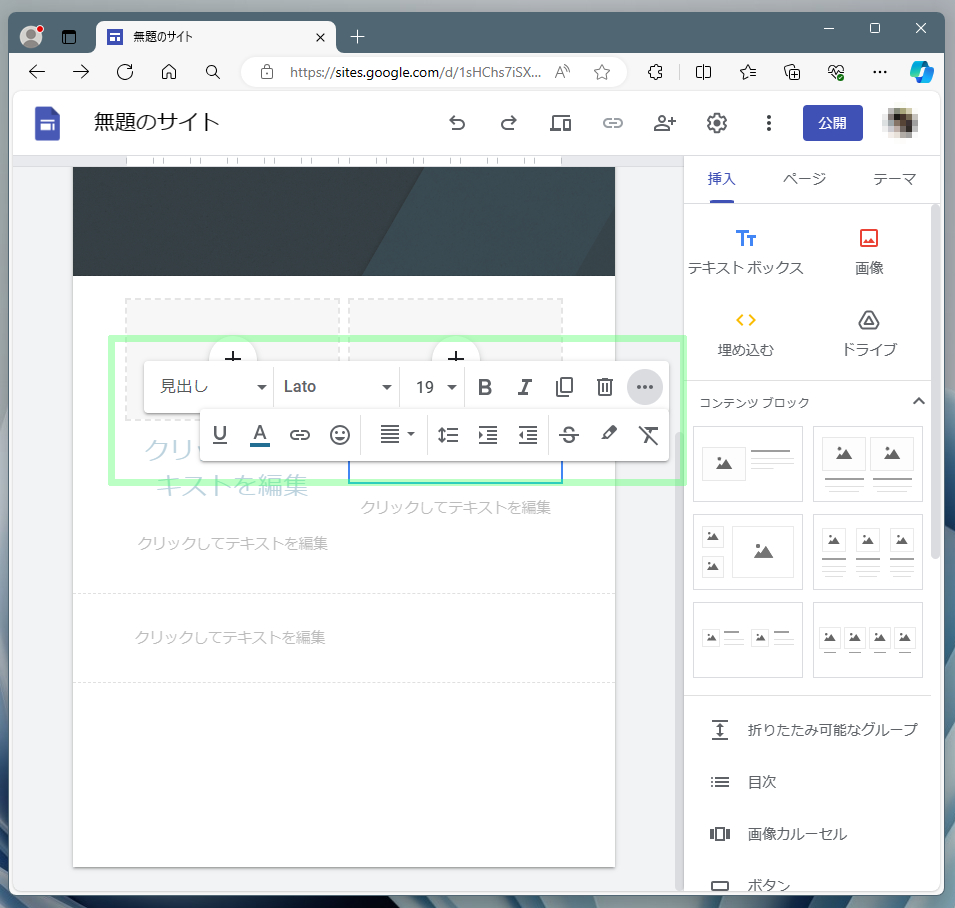Open the Lato font dropdown
955x908 pixels.
(x=337, y=387)
